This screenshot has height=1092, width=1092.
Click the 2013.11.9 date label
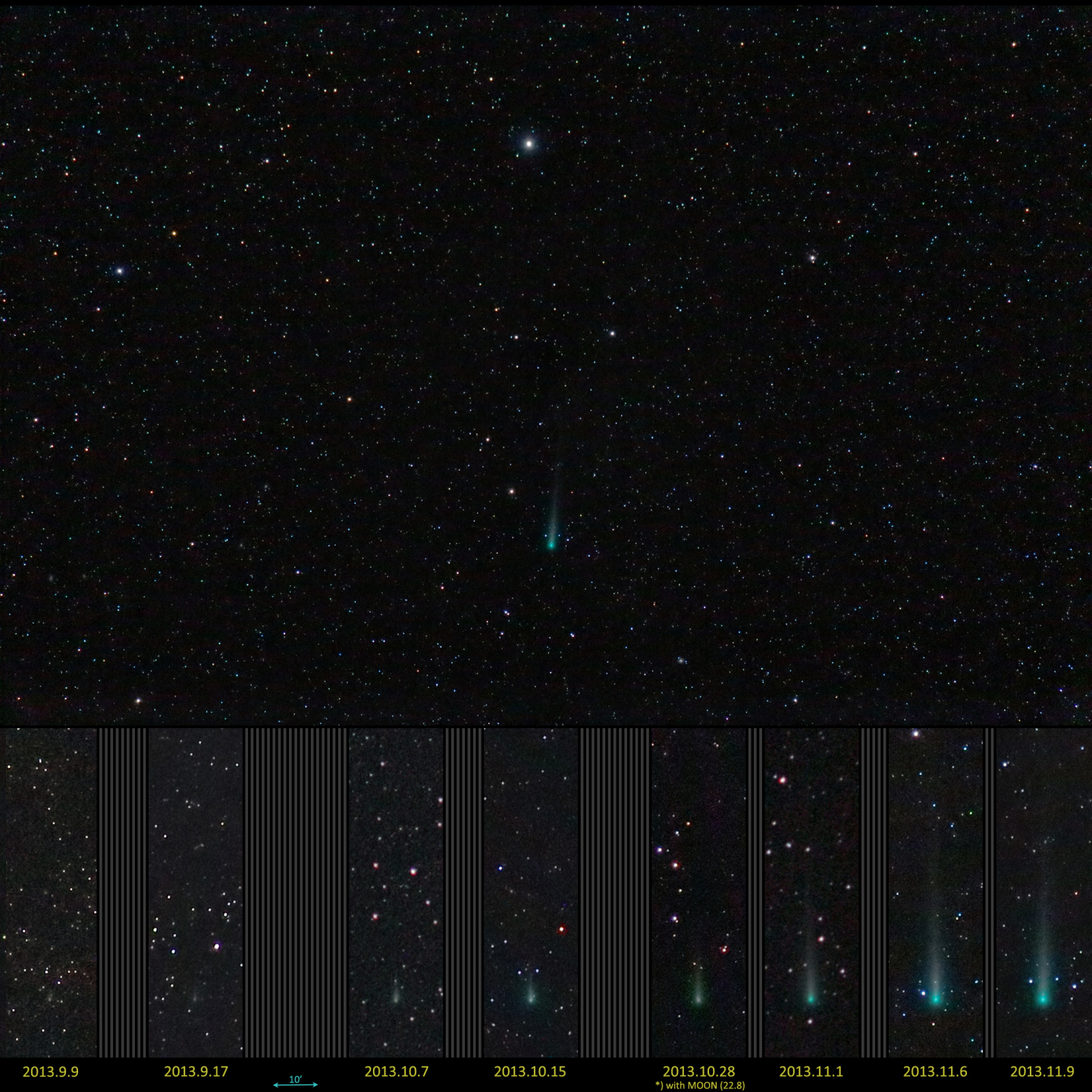tap(1042, 1072)
